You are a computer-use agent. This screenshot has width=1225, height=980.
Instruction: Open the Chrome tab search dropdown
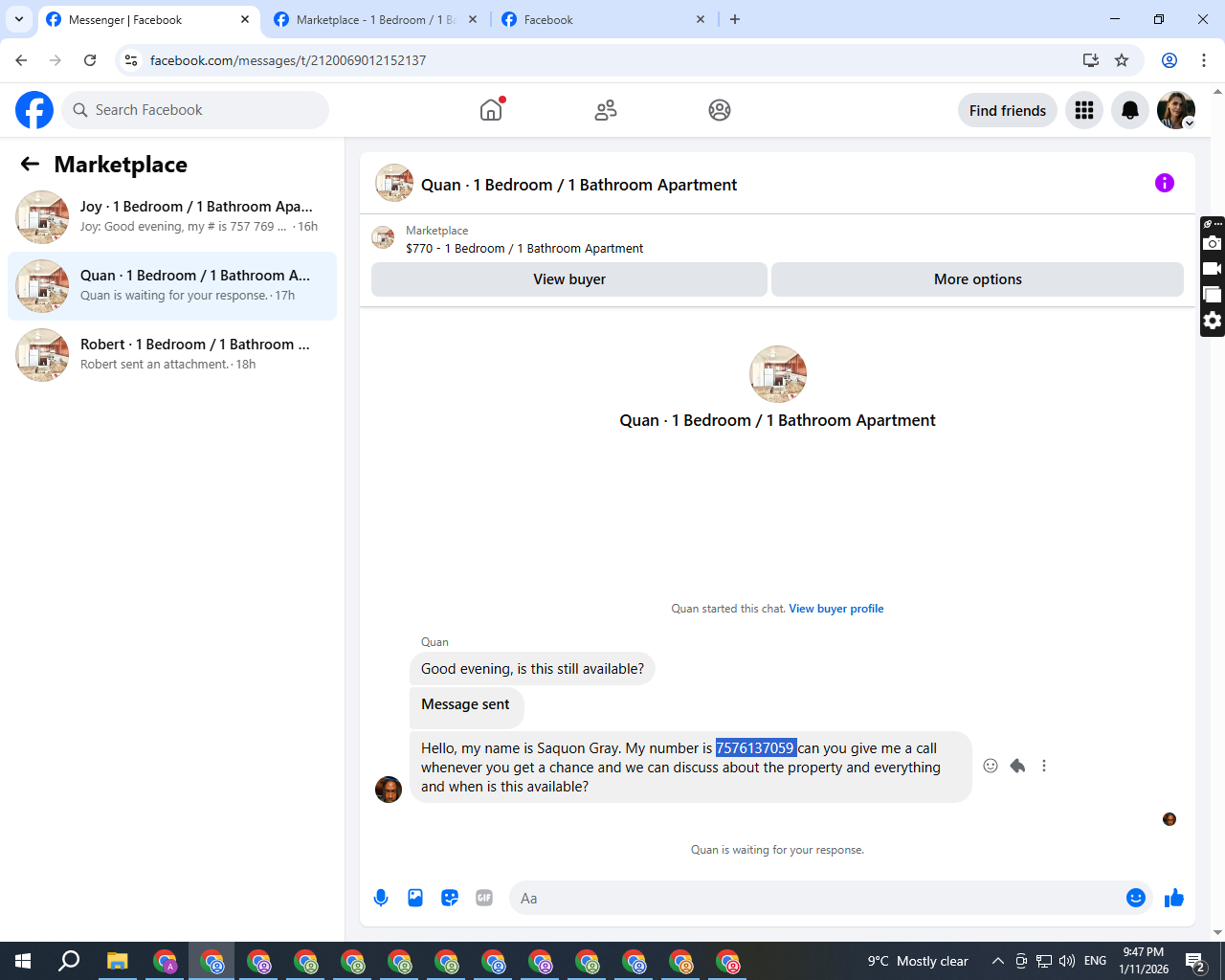(19, 19)
